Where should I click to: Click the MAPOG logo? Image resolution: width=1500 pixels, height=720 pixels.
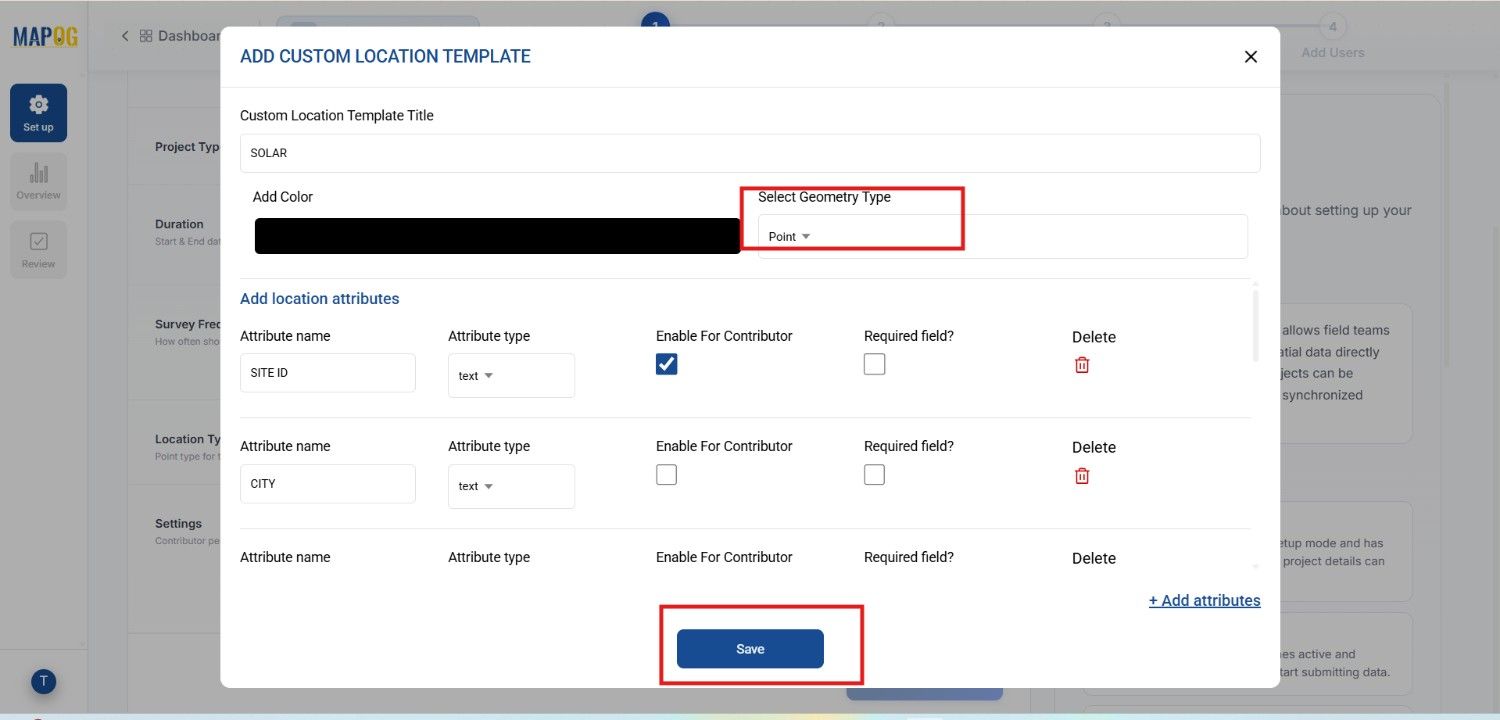pos(45,36)
